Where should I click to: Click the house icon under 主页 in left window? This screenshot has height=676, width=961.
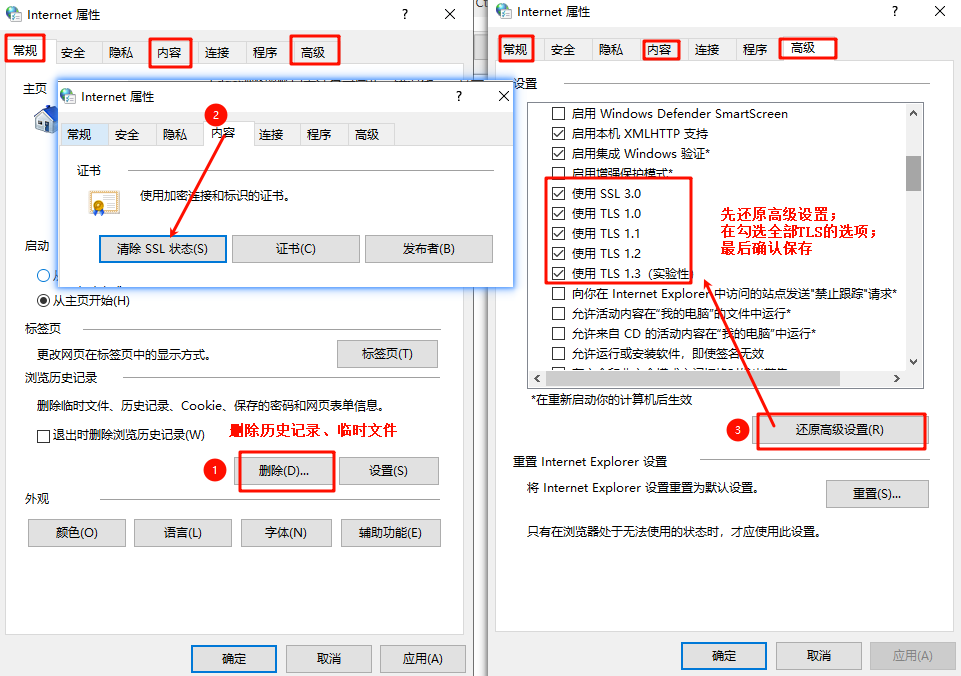45,119
